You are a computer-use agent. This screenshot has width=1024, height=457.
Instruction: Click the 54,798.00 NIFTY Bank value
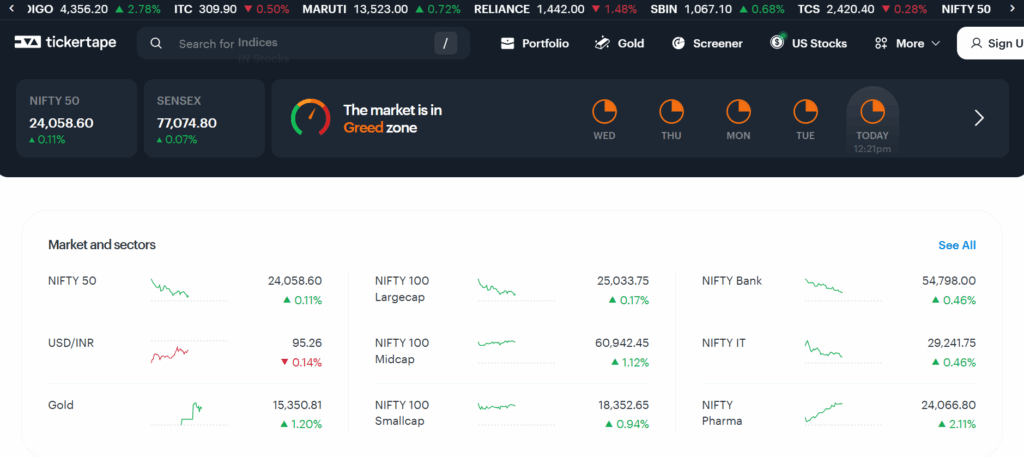[949, 281]
